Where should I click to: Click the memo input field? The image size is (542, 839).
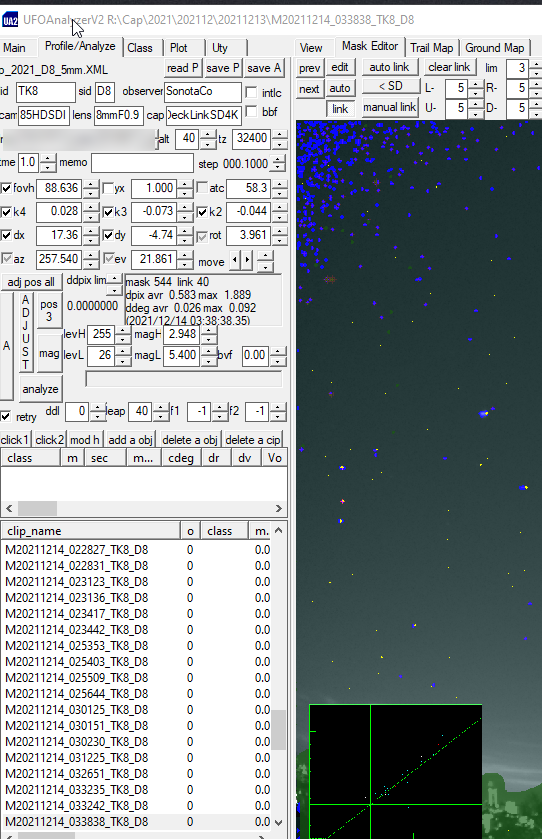click(x=142, y=163)
